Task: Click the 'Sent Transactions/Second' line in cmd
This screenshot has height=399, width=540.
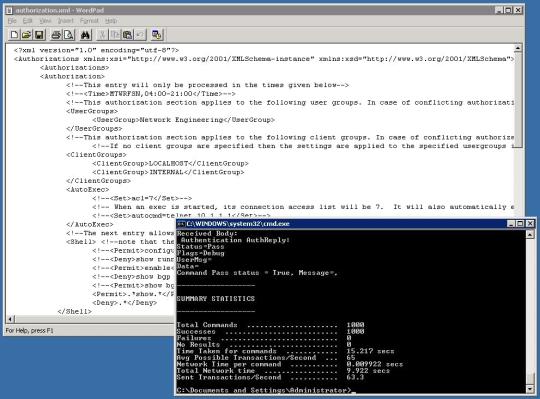Action: pyautogui.click(x=270, y=377)
